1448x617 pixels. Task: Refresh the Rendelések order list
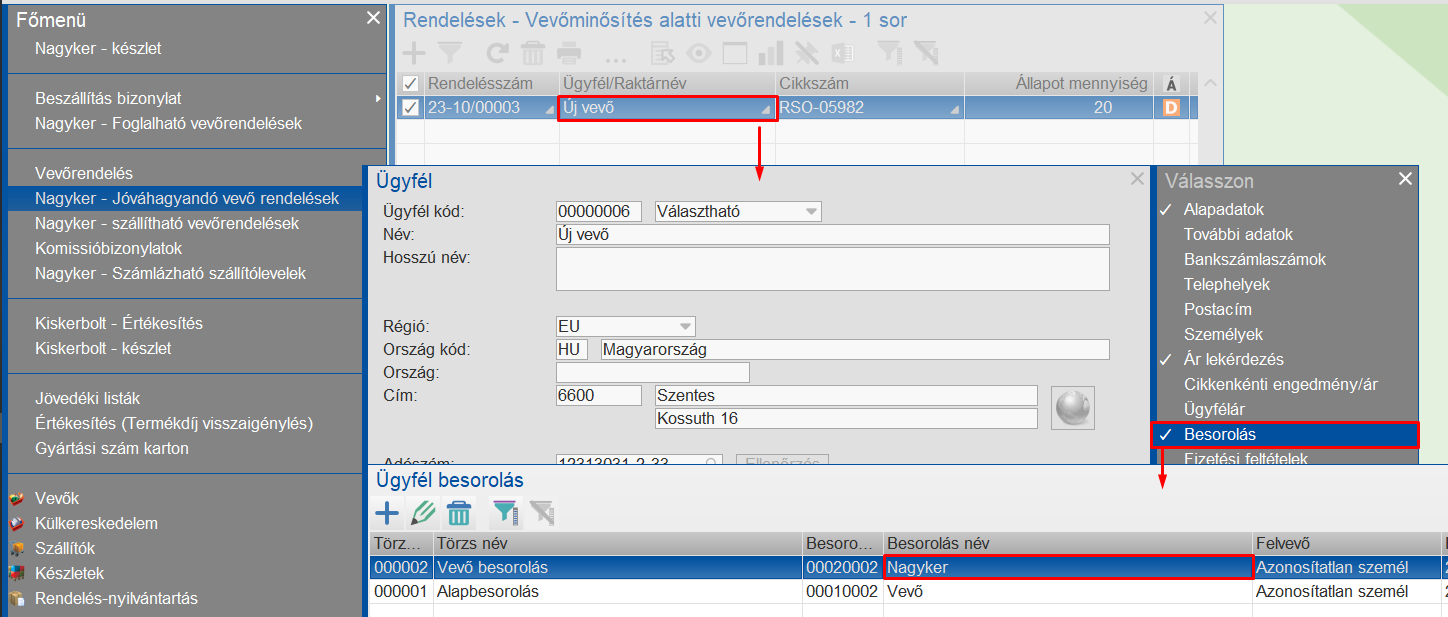pyautogui.click(x=497, y=53)
